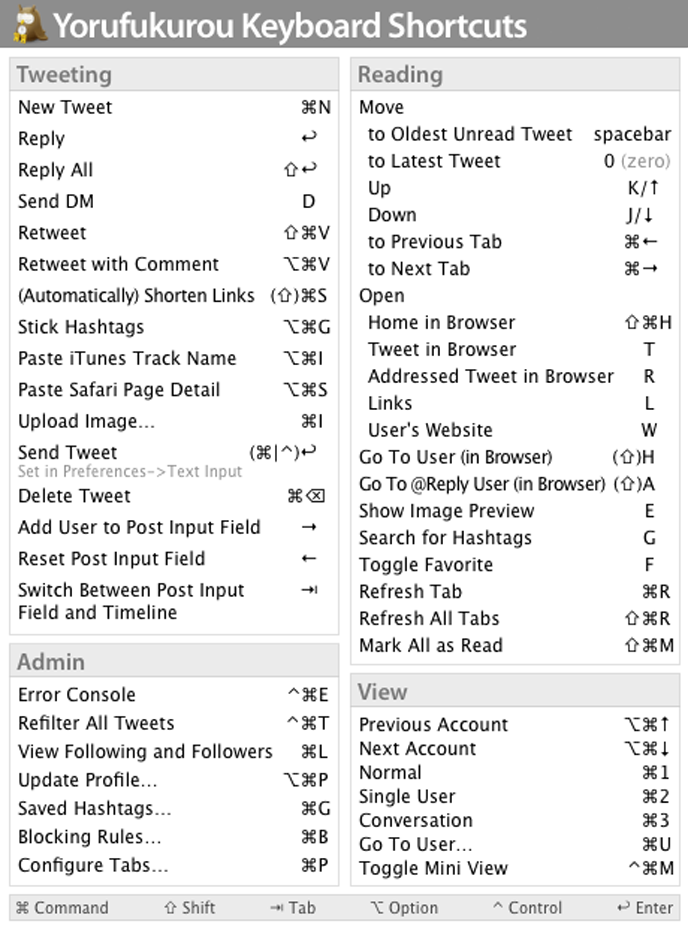
Task: Select the Tweeting section header
Action: pos(64,74)
